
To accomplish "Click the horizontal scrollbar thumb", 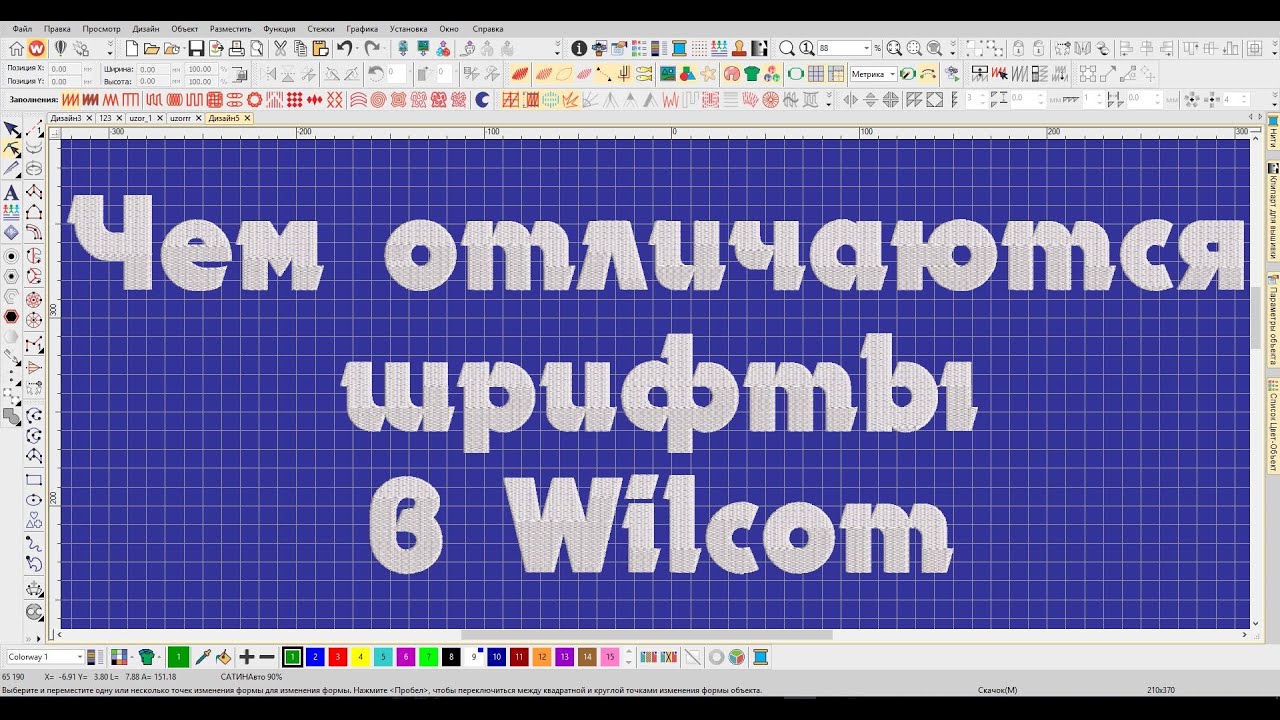I will tap(646, 635).
